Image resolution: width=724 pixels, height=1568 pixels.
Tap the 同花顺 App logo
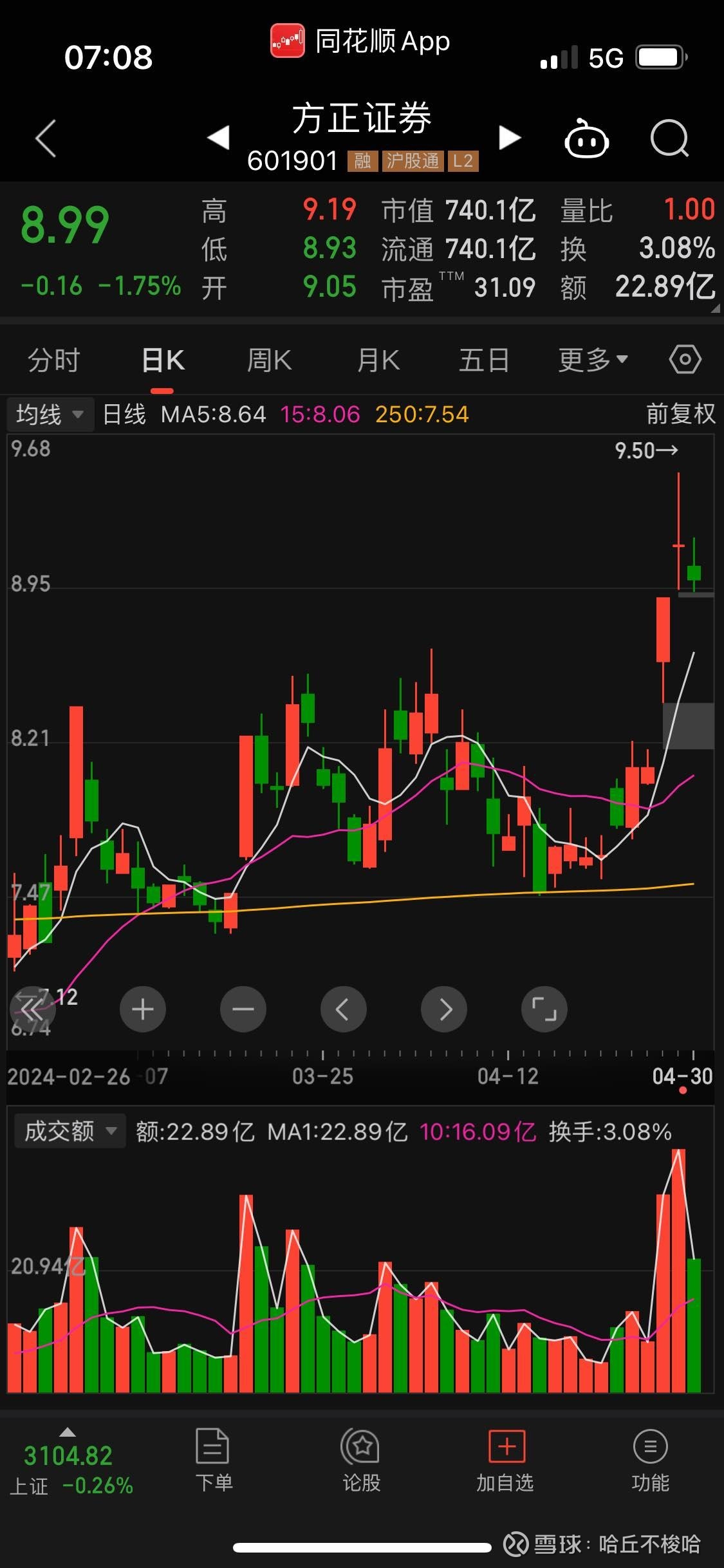point(288,41)
